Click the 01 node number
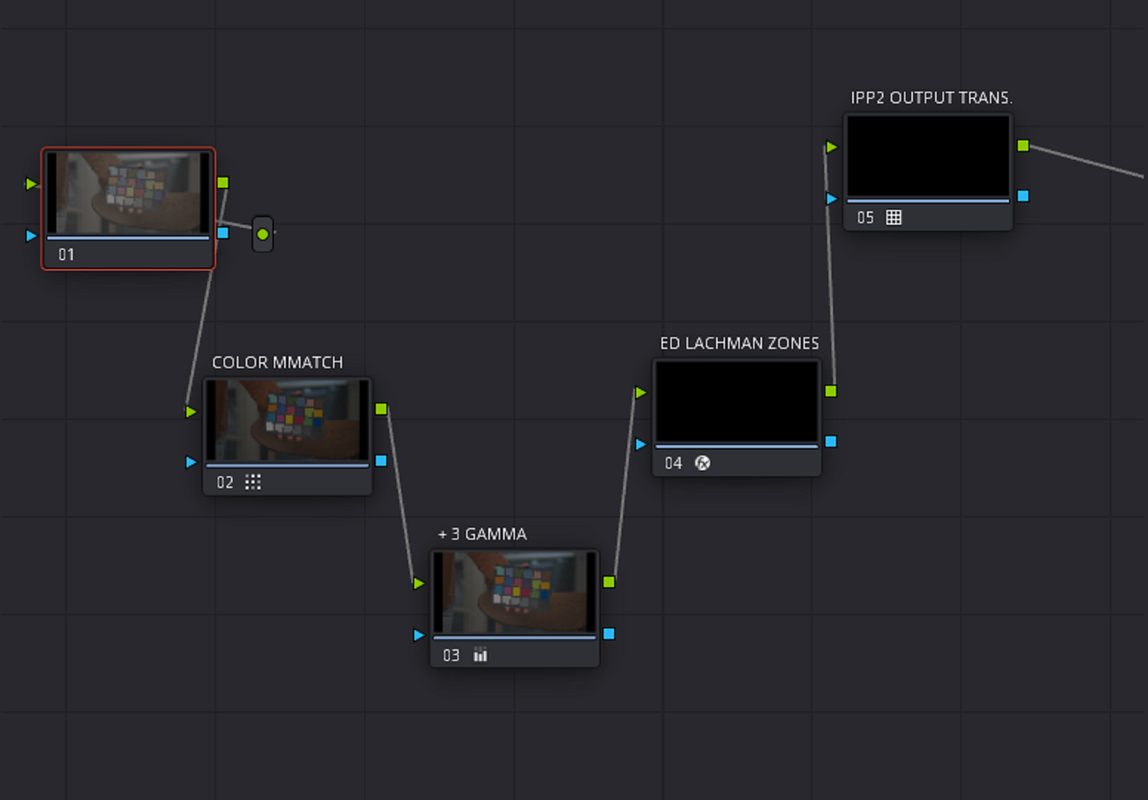Screen dimensions: 1148x800 click(x=67, y=255)
